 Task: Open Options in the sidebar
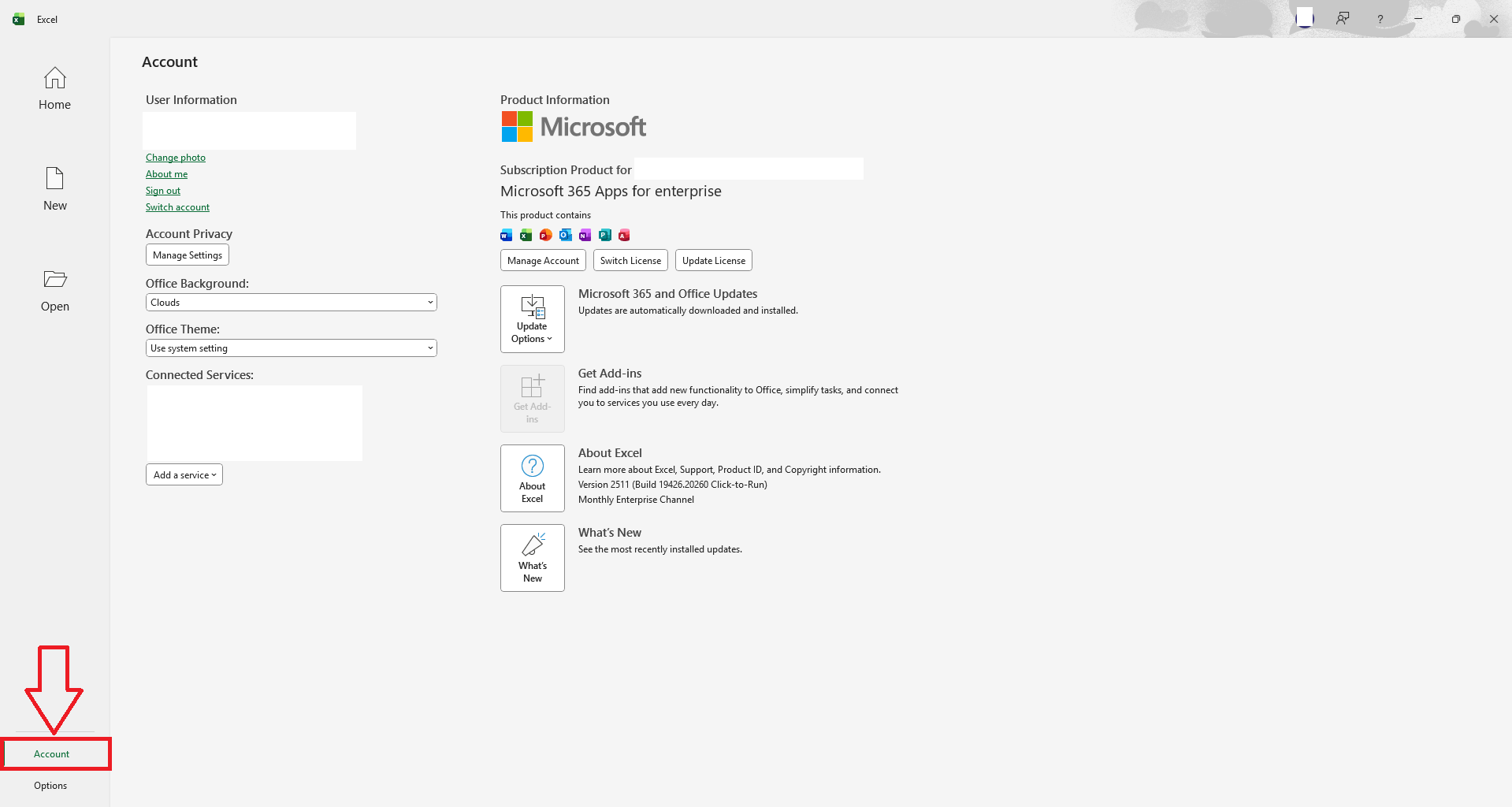click(x=50, y=786)
